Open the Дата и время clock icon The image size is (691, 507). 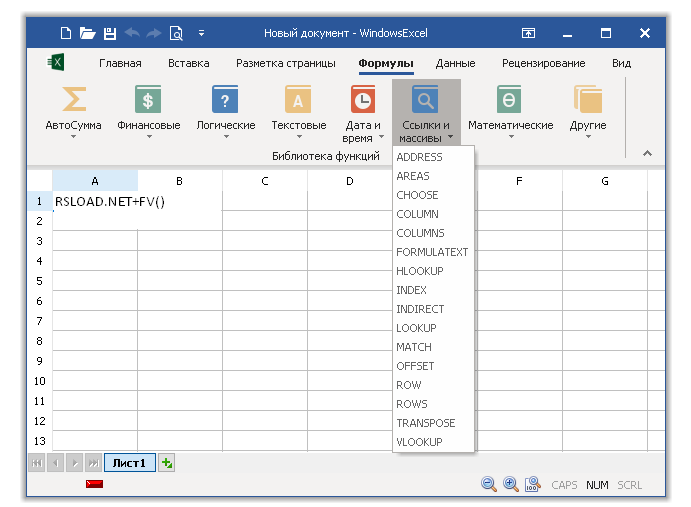(363, 99)
